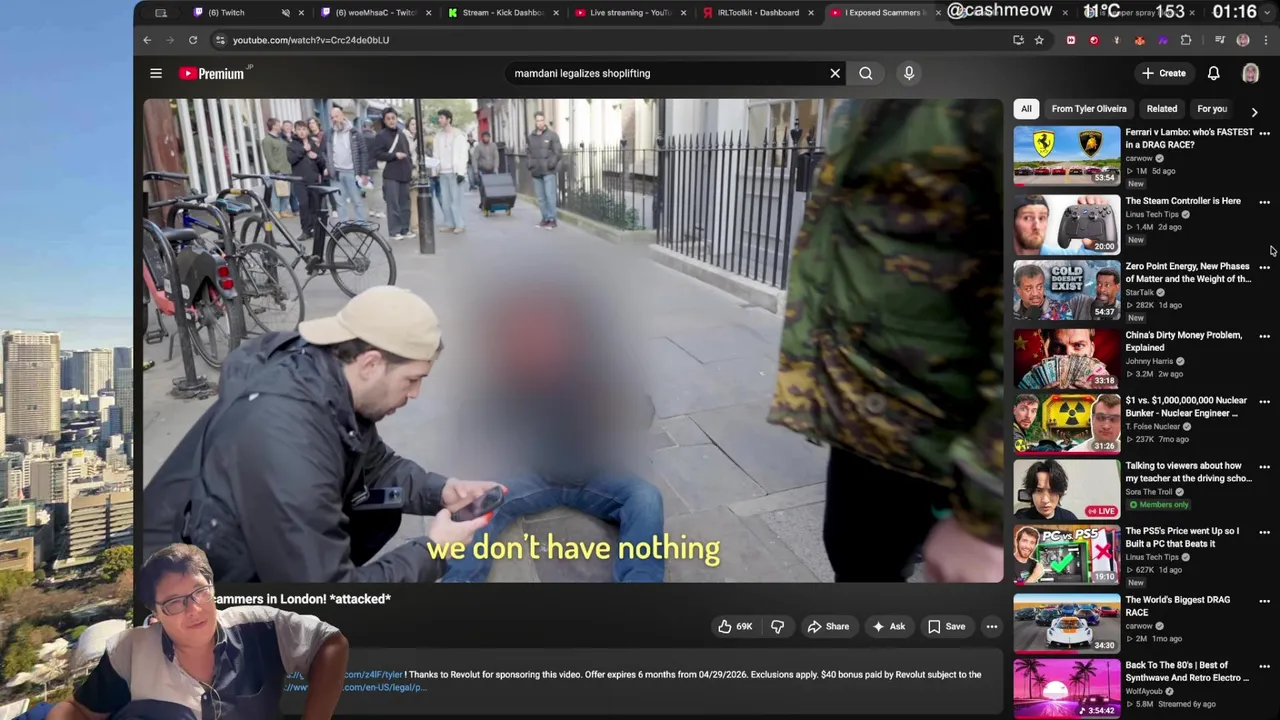Show more filter chips with arrow
Image resolution: width=1280 pixels, height=720 pixels.
[1254, 112]
